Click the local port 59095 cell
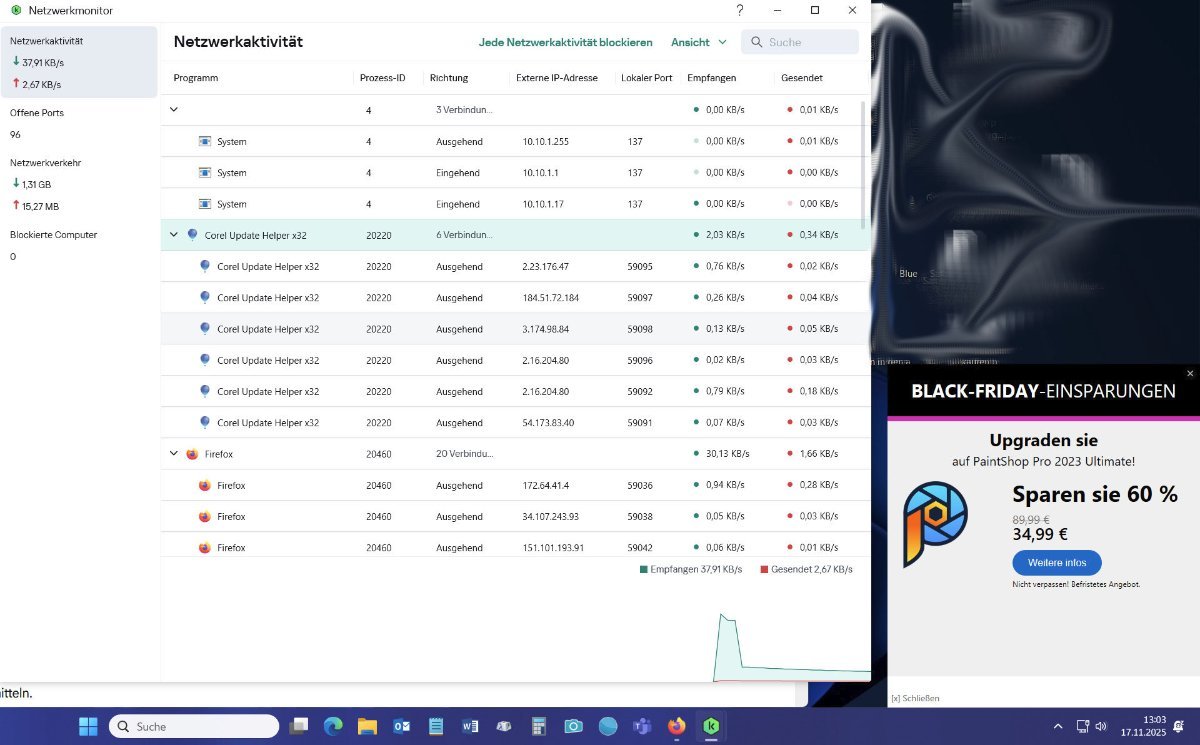Screen dimensions: 1200x745 (x=640, y=266)
